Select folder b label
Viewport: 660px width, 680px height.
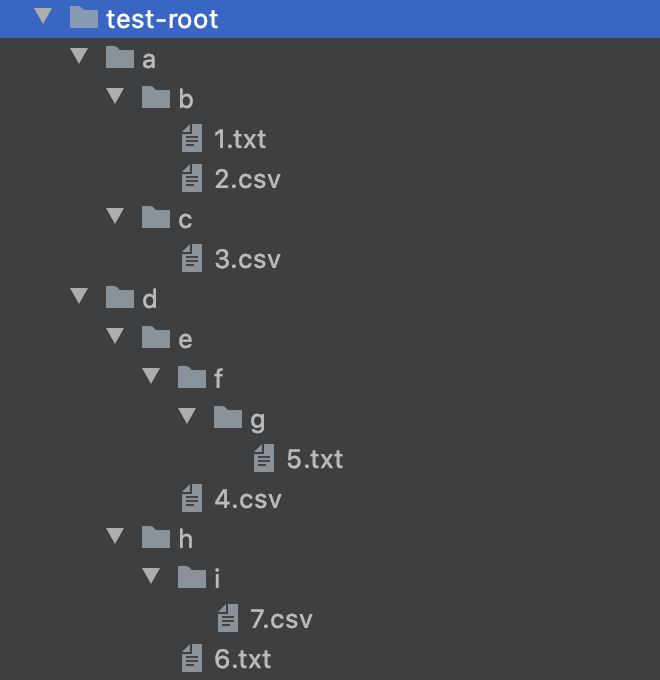click(185, 99)
